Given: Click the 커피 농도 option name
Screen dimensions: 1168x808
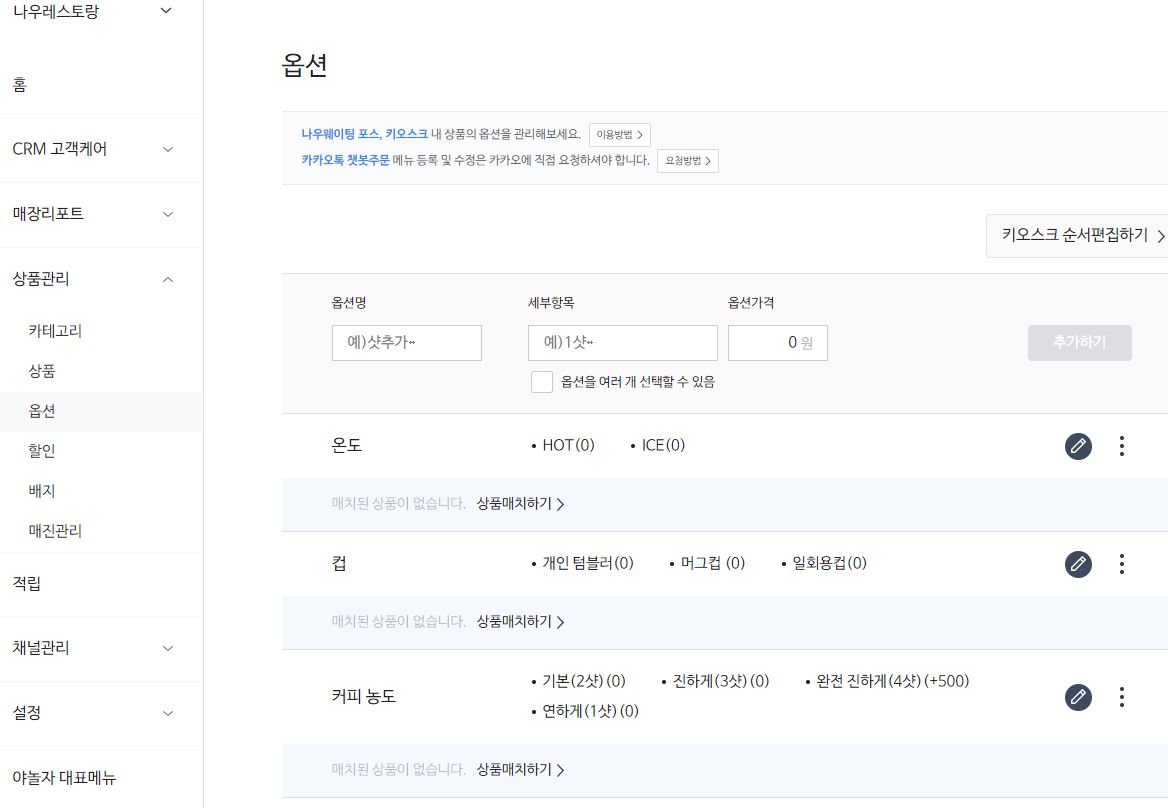Looking at the screenshot, I should pos(364,696).
